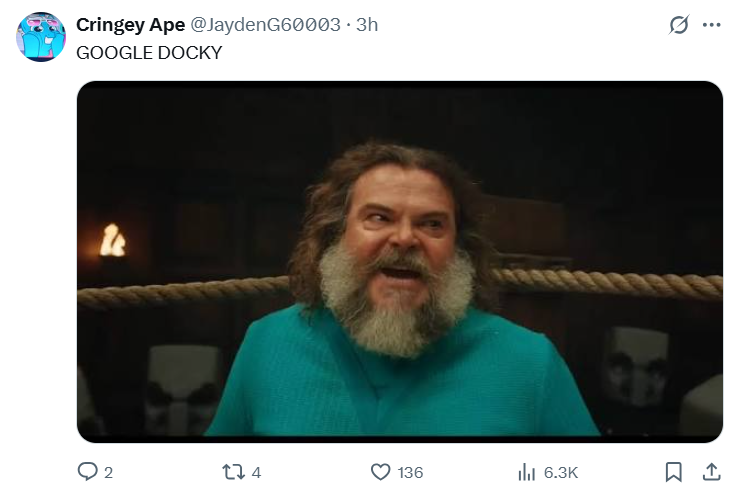Click the Cringey Ape profile avatar
Viewport: 734px width, 495px height.
tap(41, 37)
